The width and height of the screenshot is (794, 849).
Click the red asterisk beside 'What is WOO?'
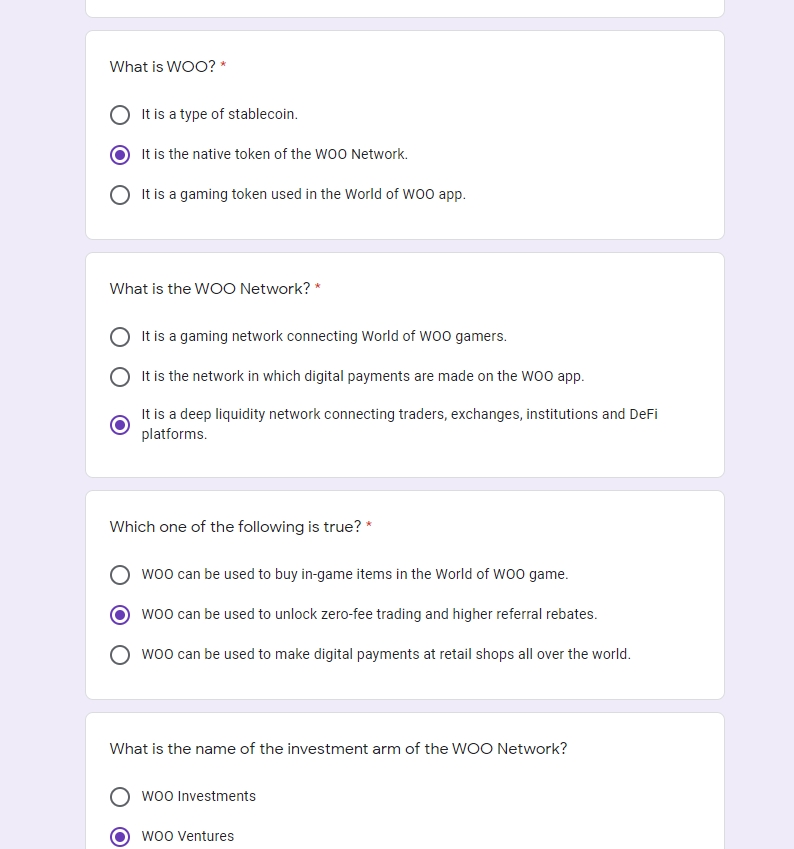[x=224, y=66]
